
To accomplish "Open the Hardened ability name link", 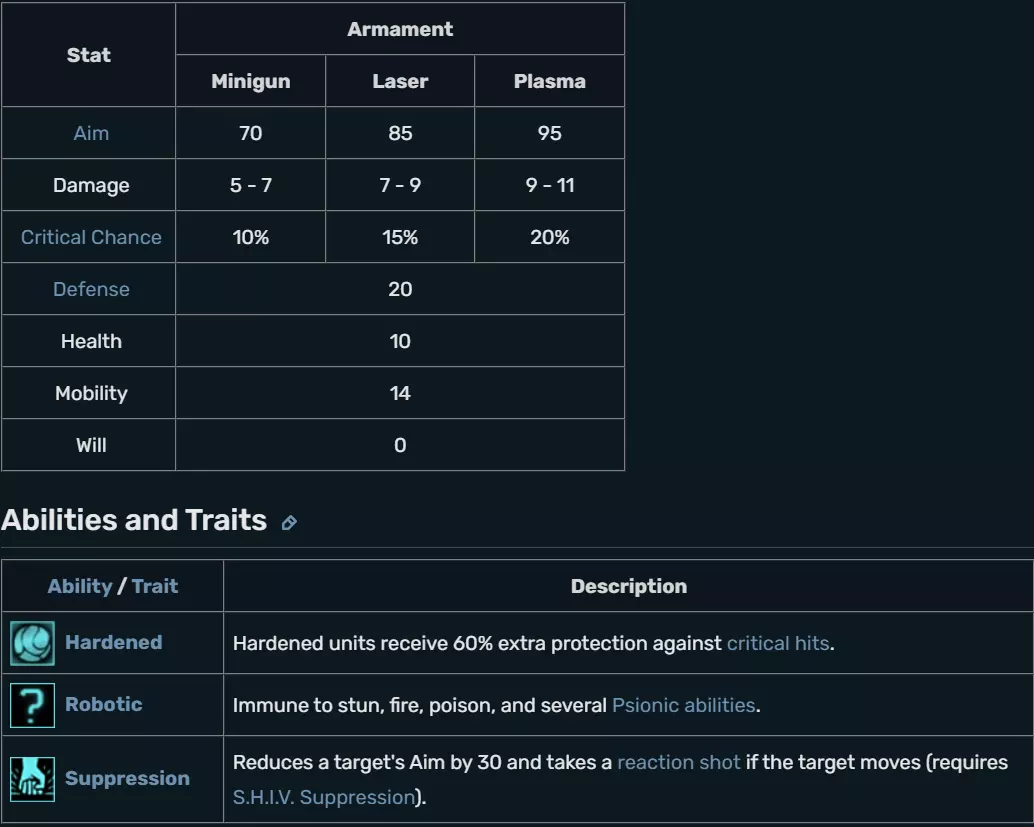I will tap(113, 642).
